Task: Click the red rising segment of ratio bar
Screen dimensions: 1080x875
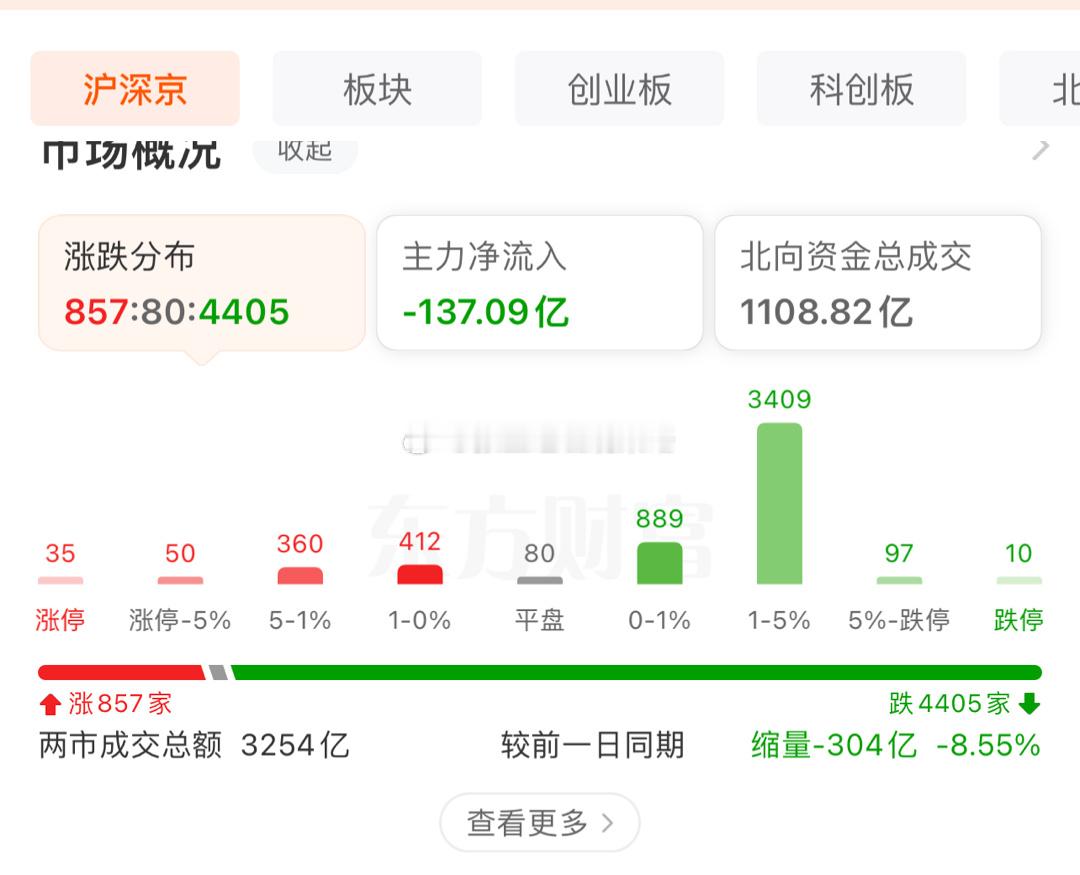Action: pos(121,672)
